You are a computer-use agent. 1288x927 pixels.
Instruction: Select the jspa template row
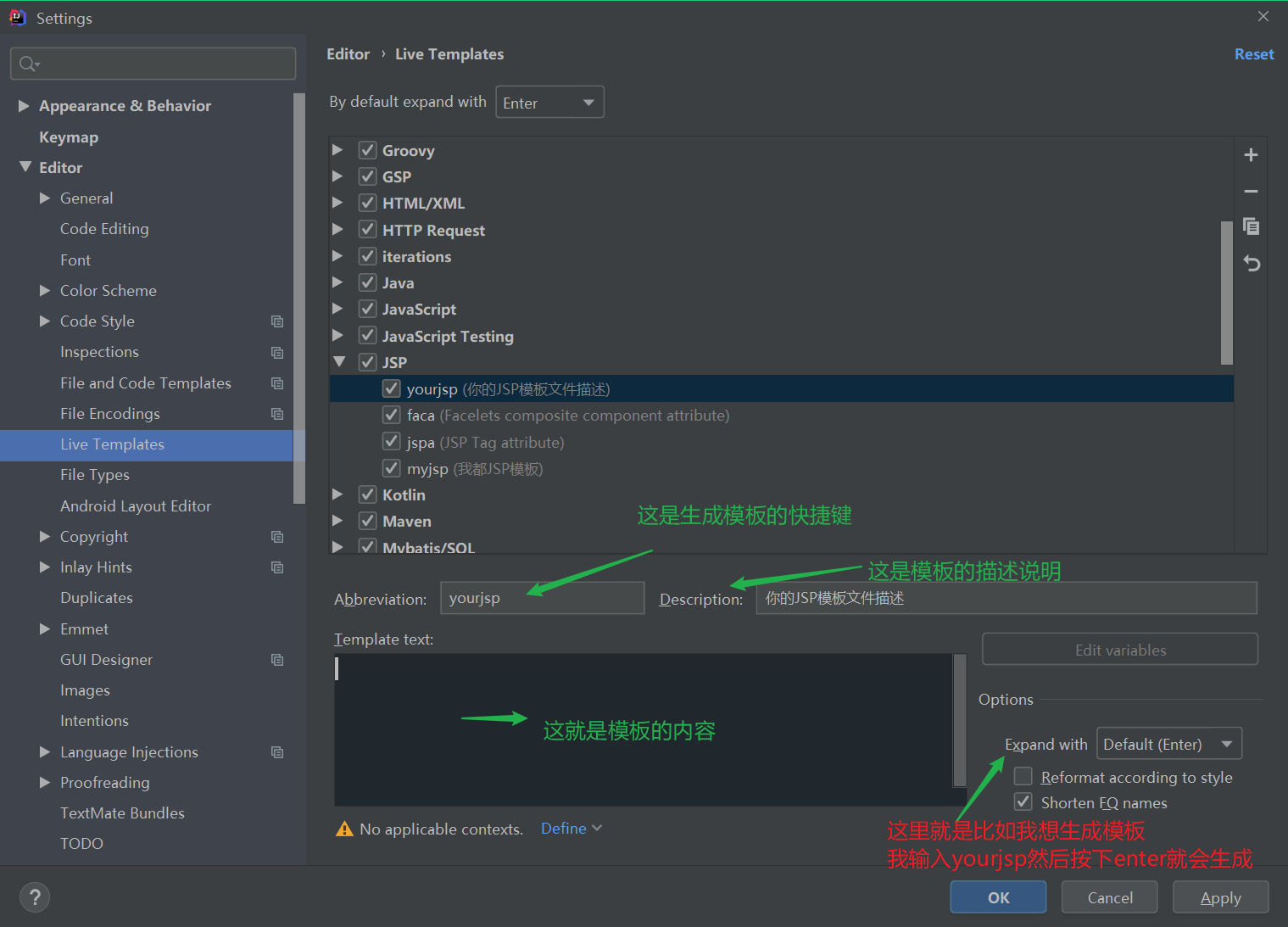(x=781, y=442)
